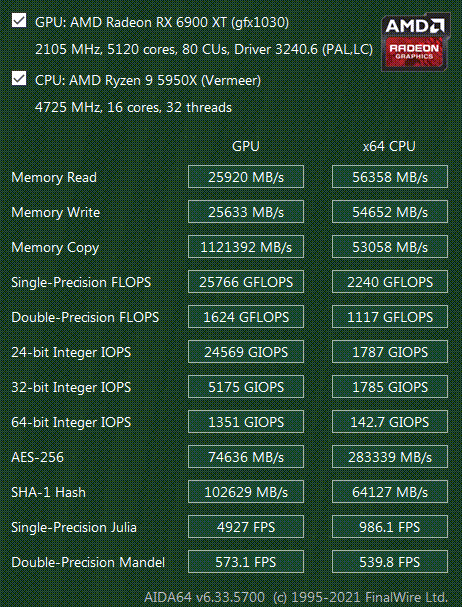
Task: Click the AMD Radeon Graphics logo
Action: (416, 42)
